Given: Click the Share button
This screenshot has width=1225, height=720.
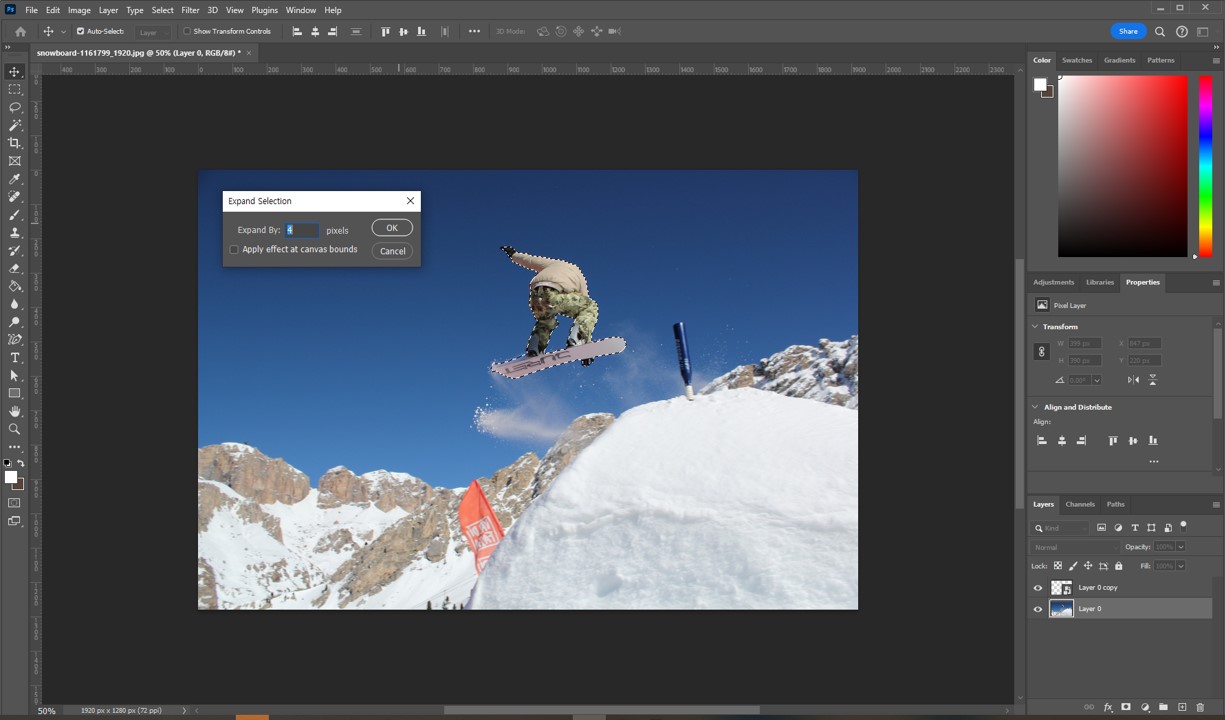Looking at the screenshot, I should [1128, 31].
